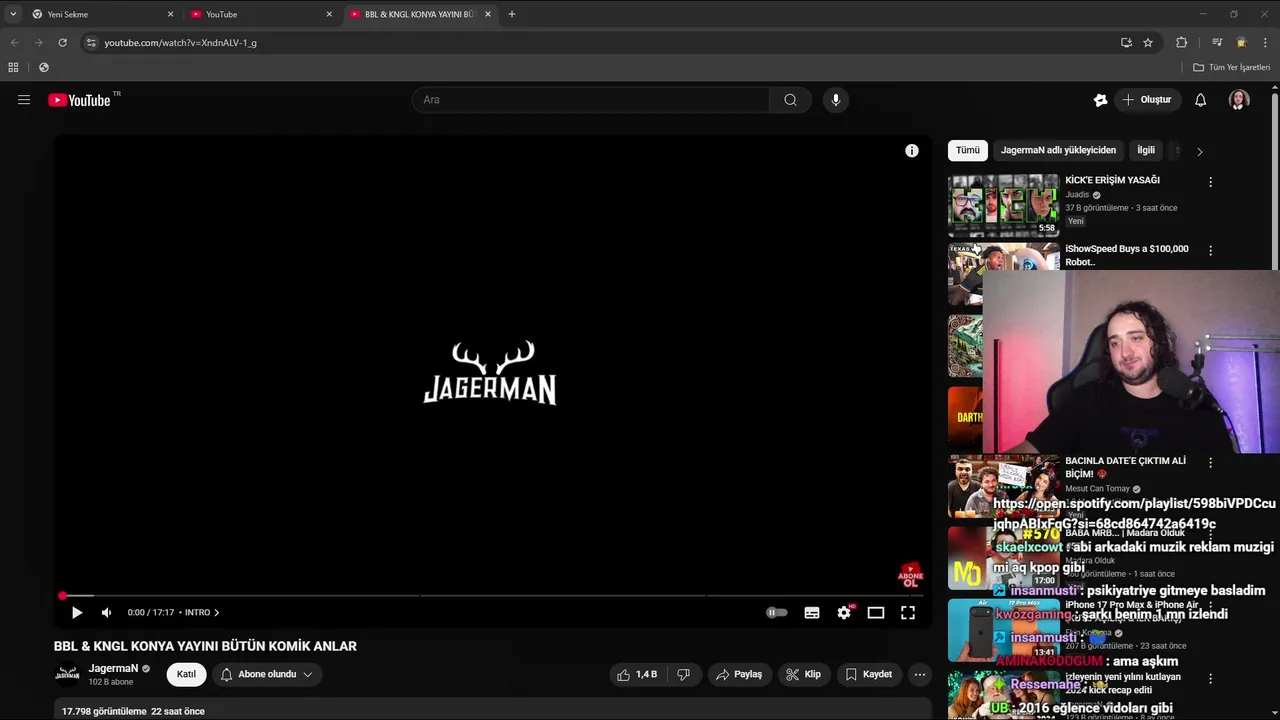Open the Juadis channel name
Image resolution: width=1280 pixels, height=720 pixels.
click(x=1077, y=195)
